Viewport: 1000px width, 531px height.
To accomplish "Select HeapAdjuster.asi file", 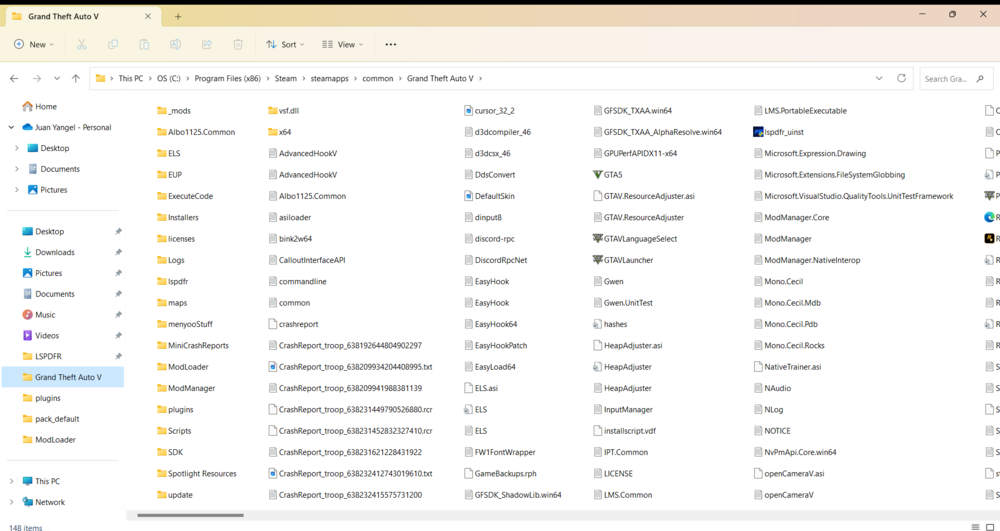I will pos(628,346).
